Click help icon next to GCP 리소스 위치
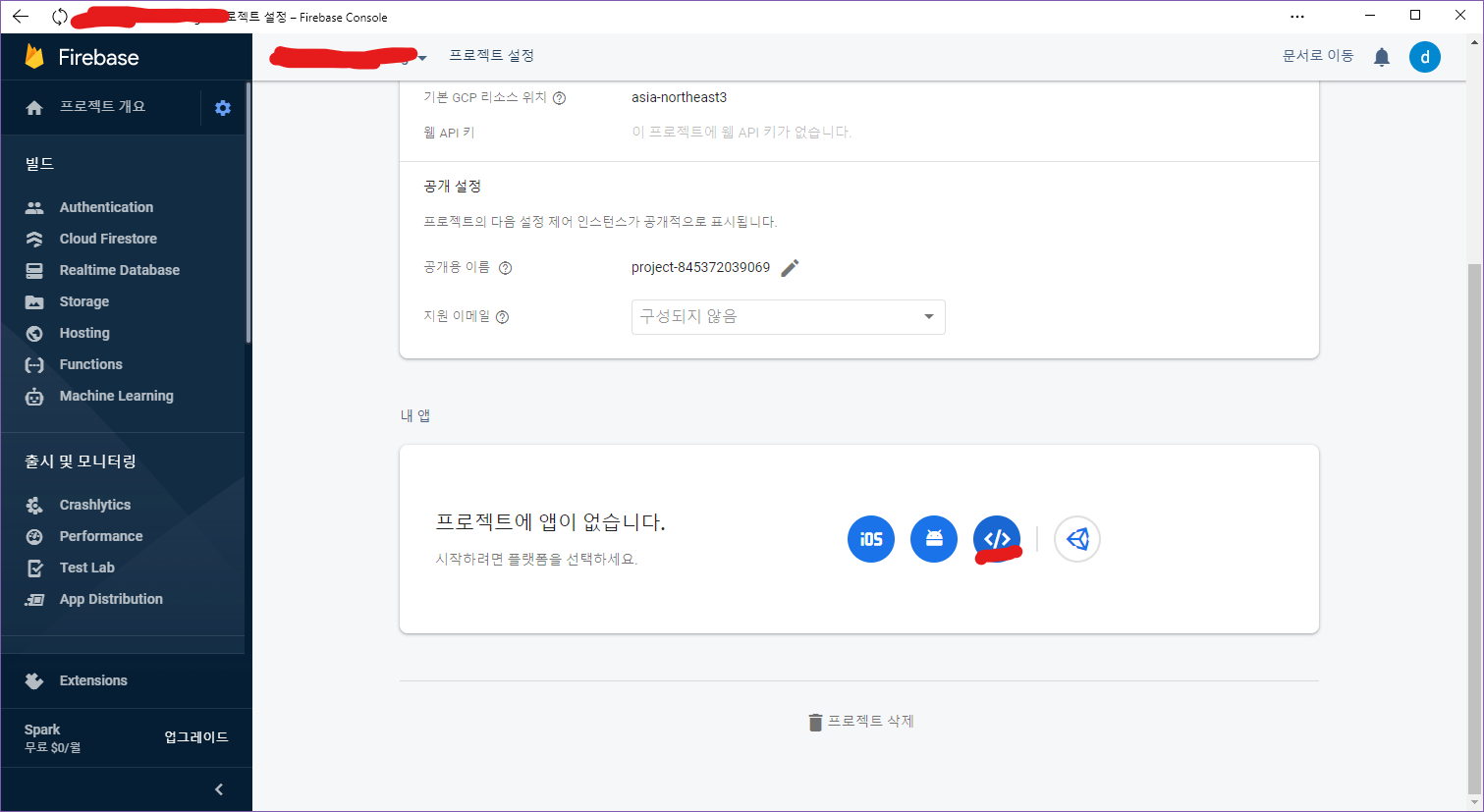This screenshot has height=812, width=1484. click(560, 98)
